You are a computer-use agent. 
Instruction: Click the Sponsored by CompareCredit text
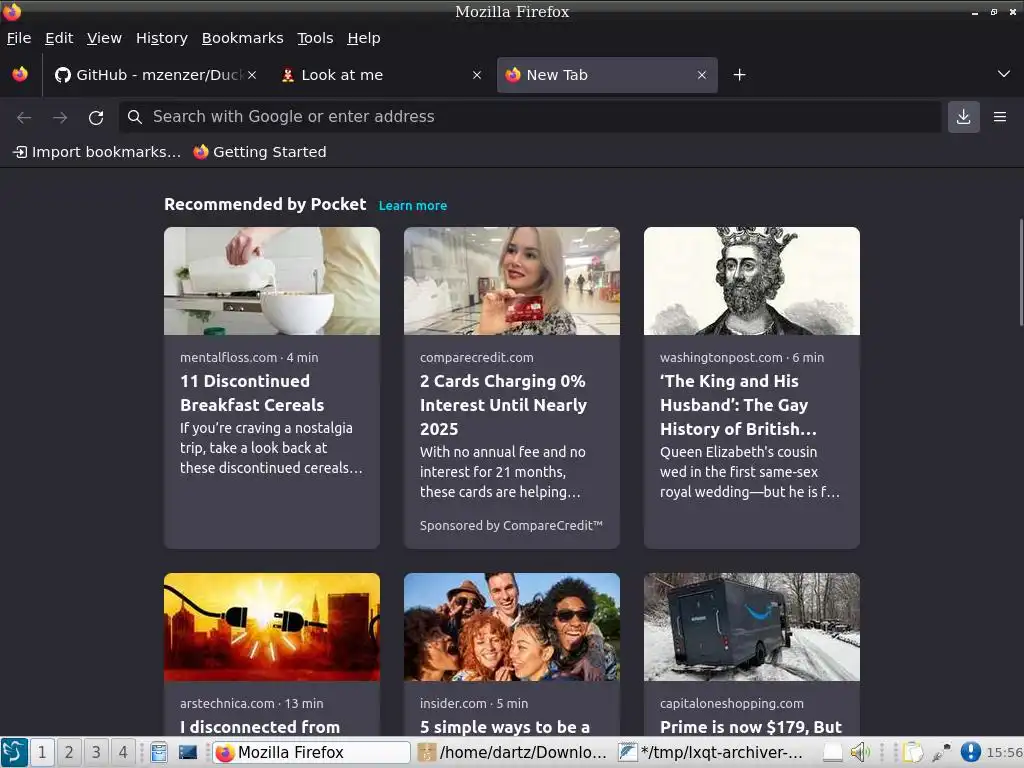pos(511,526)
